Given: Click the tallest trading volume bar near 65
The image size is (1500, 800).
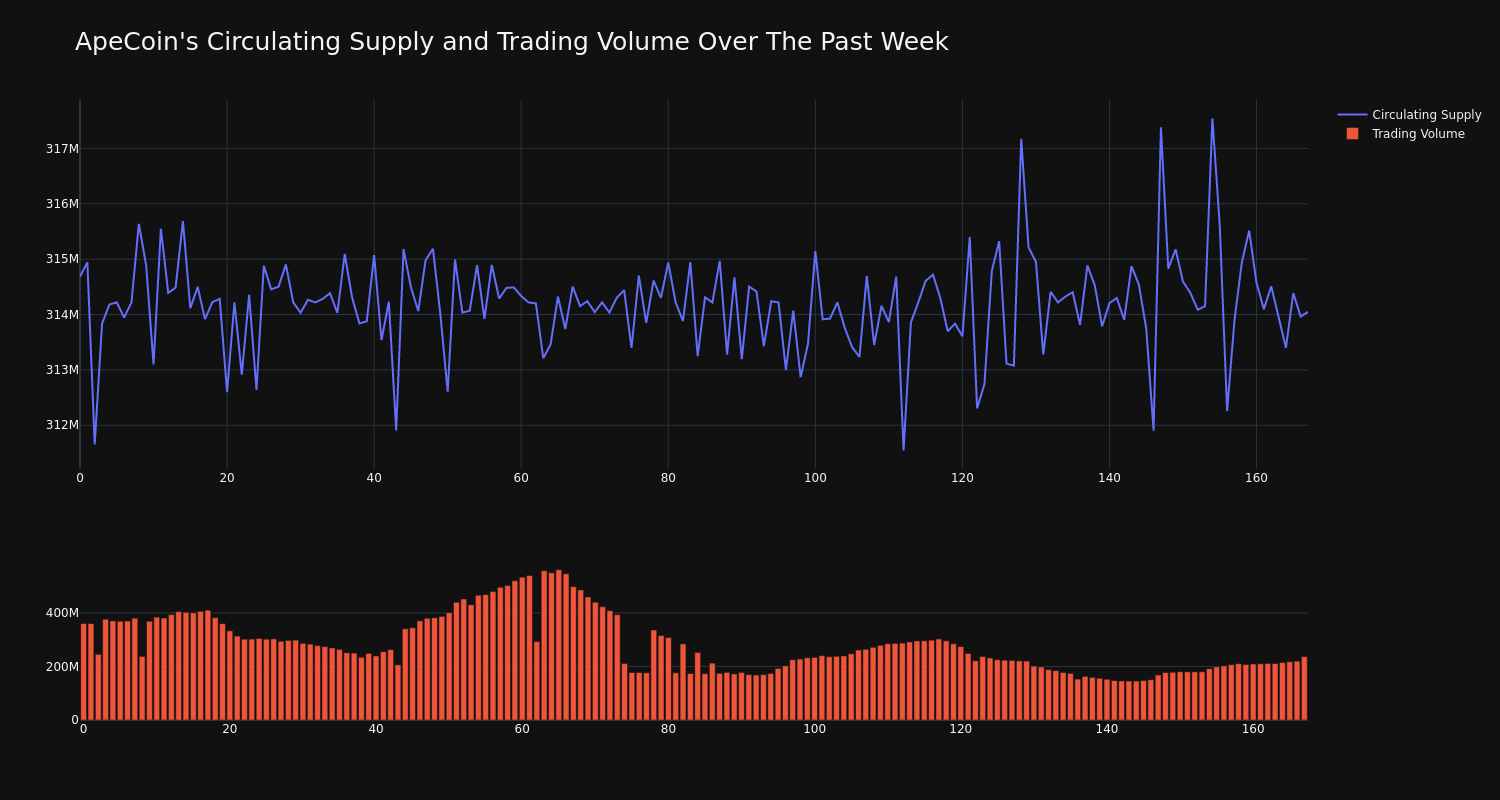Looking at the screenshot, I should (559, 645).
